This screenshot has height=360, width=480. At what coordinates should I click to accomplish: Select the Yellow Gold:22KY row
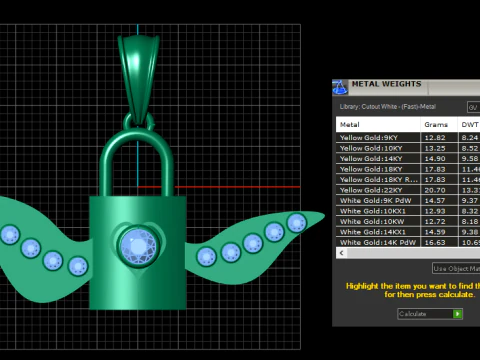coord(408,190)
